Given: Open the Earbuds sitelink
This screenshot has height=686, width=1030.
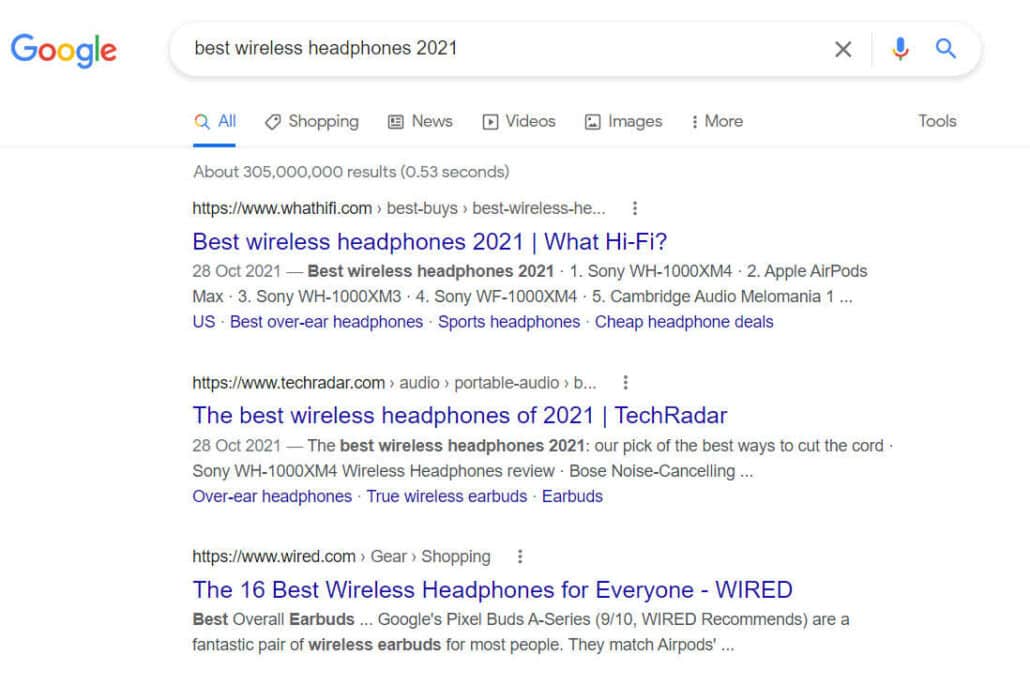Looking at the screenshot, I should click(572, 497).
